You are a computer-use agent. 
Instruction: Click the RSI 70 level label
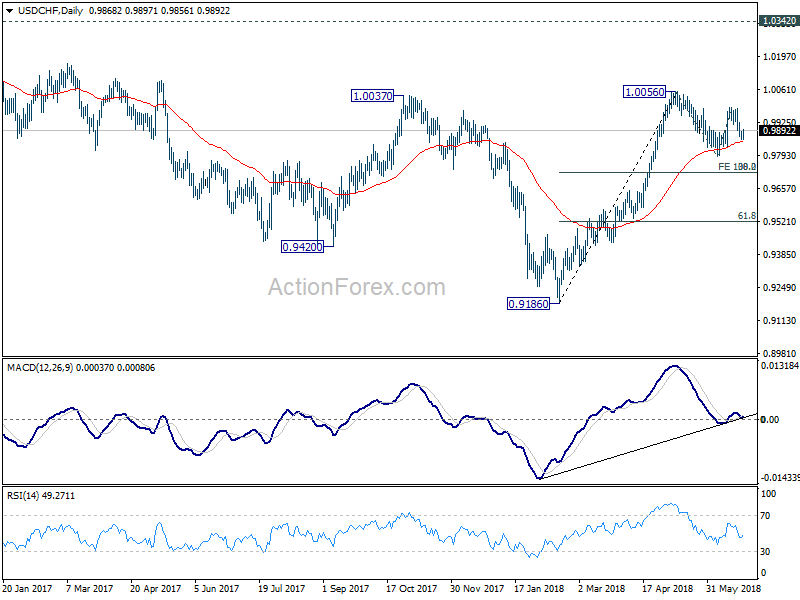[765, 516]
